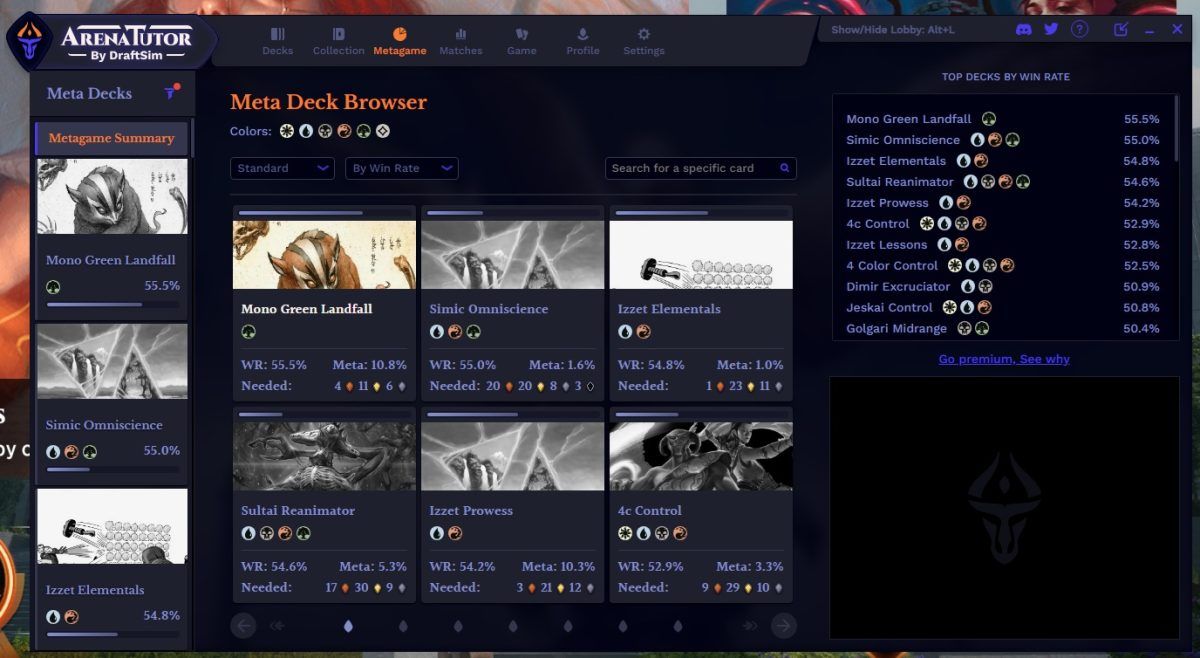
Task: Switch to the Matches tab
Action: 461,41
